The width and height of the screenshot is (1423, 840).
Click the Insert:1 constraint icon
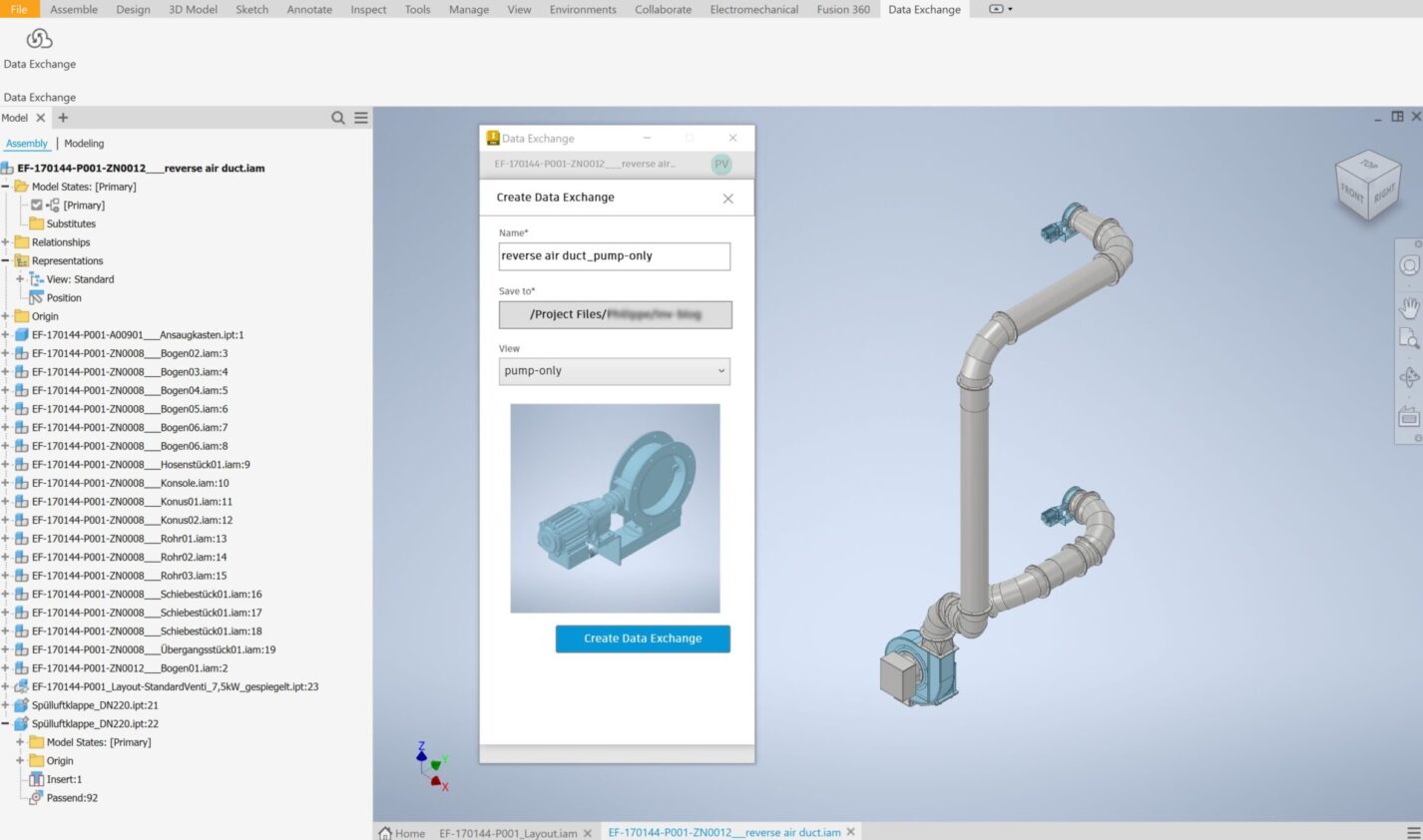[x=36, y=779]
